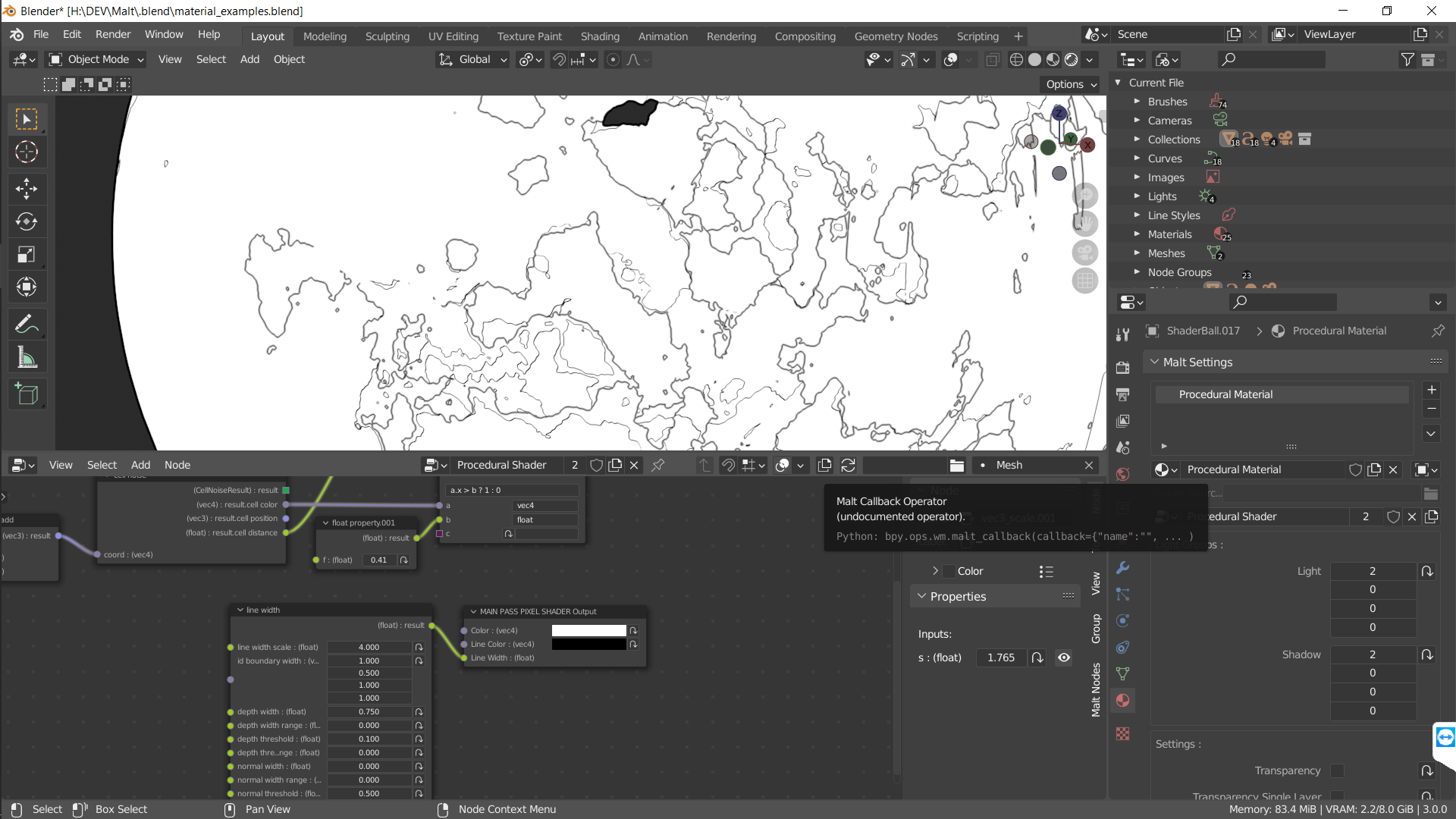Select the Measure tool
This screenshot has width=1456, height=819.
(x=27, y=356)
